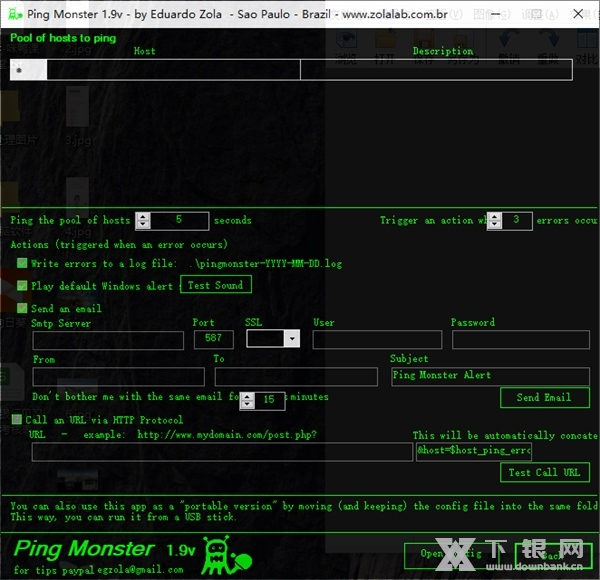Image resolution: width=600 pixels, height=580 pixels.
Task: Click the &host=$host_ping_error parameter field
Action: point(474,452)
